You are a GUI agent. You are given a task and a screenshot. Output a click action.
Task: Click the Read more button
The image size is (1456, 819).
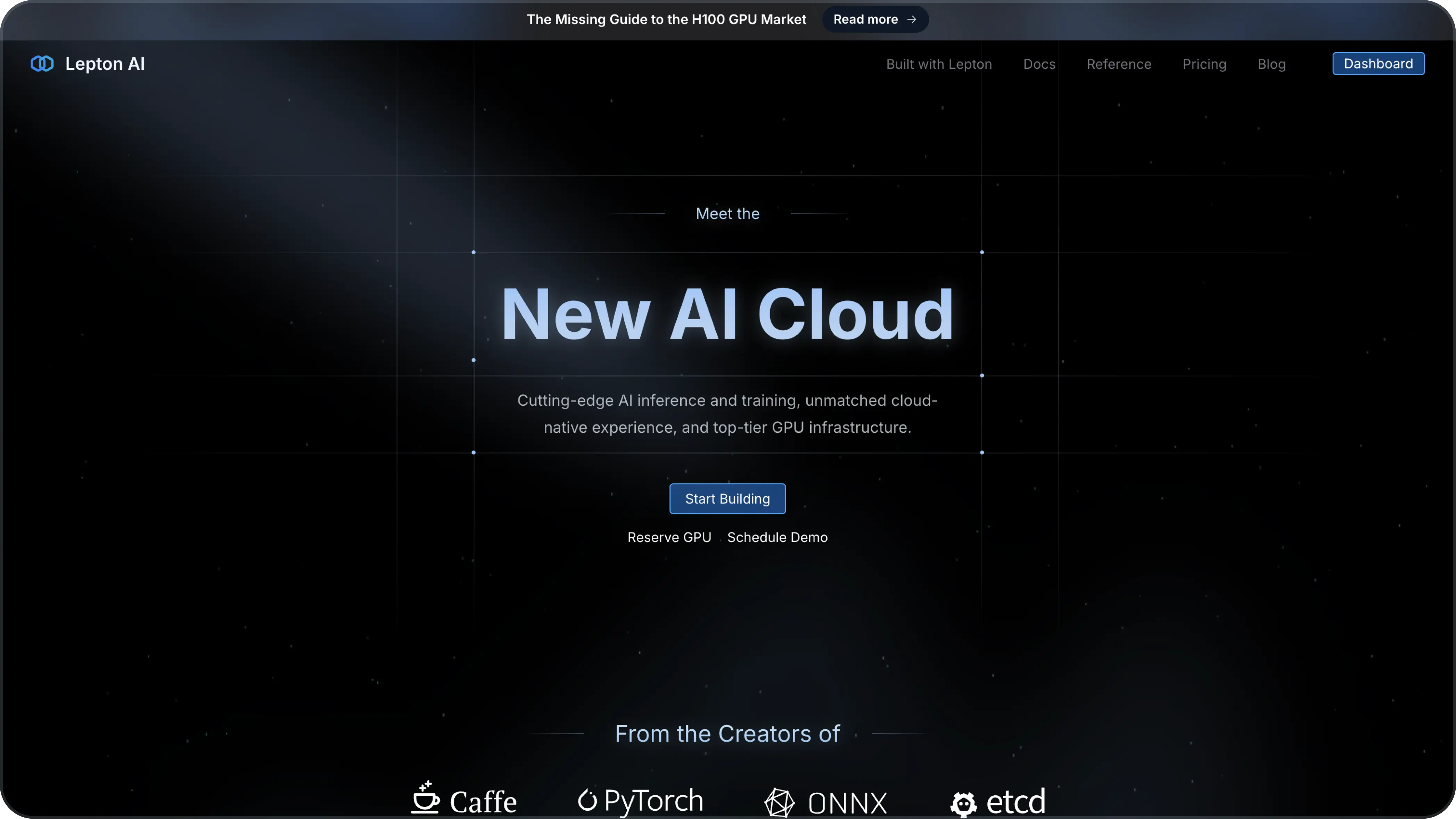coord(875,19)
